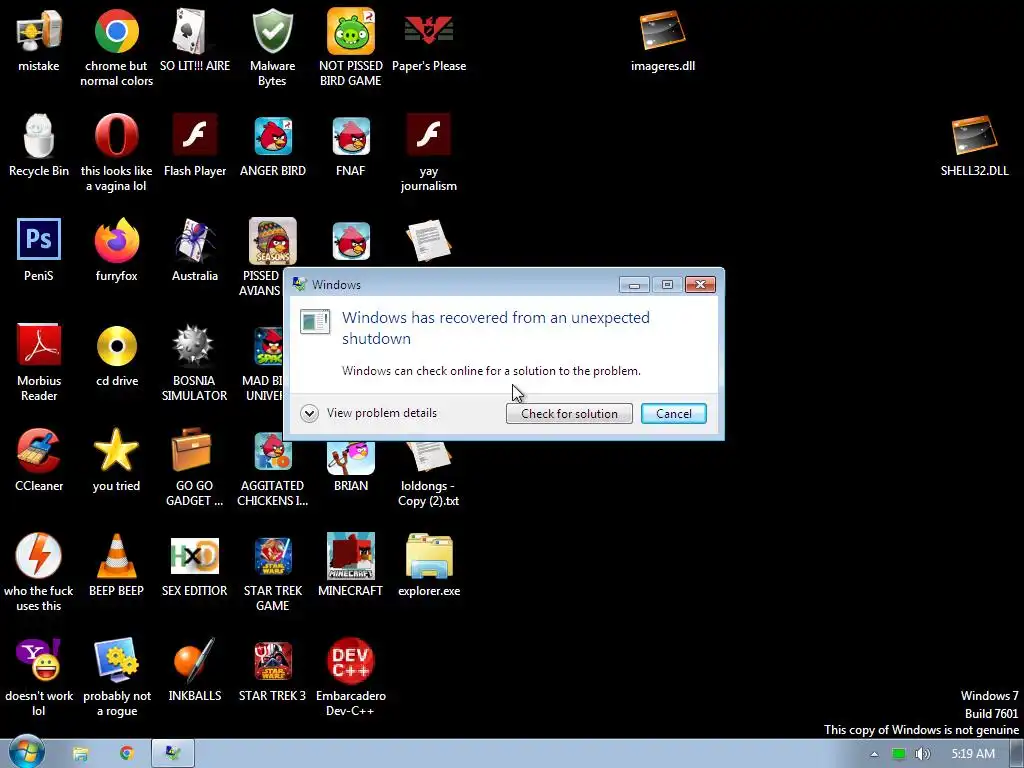Click the Show desktop strip at taskbar end
The width and height of the screenshot is (1024, 768).
tap(1017, 754)
